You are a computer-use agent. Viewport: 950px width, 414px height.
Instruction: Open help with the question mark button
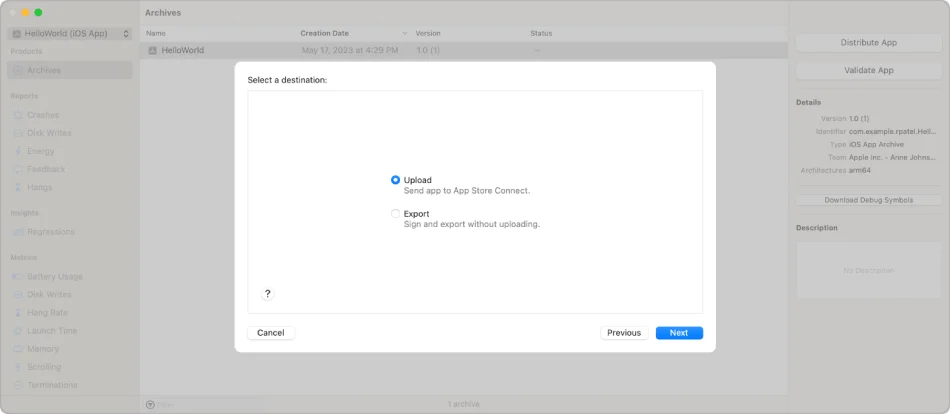[268, 294]
